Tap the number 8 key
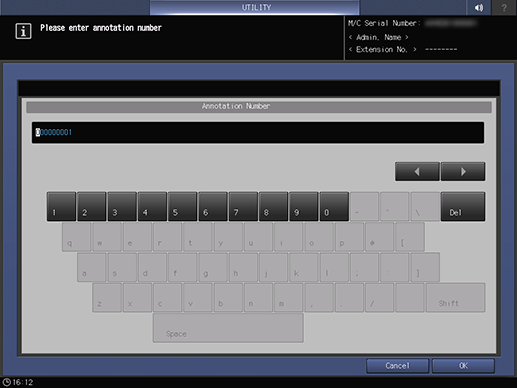Image resolution: width=517 pixels, height=388 pixels. click(273, 206)
